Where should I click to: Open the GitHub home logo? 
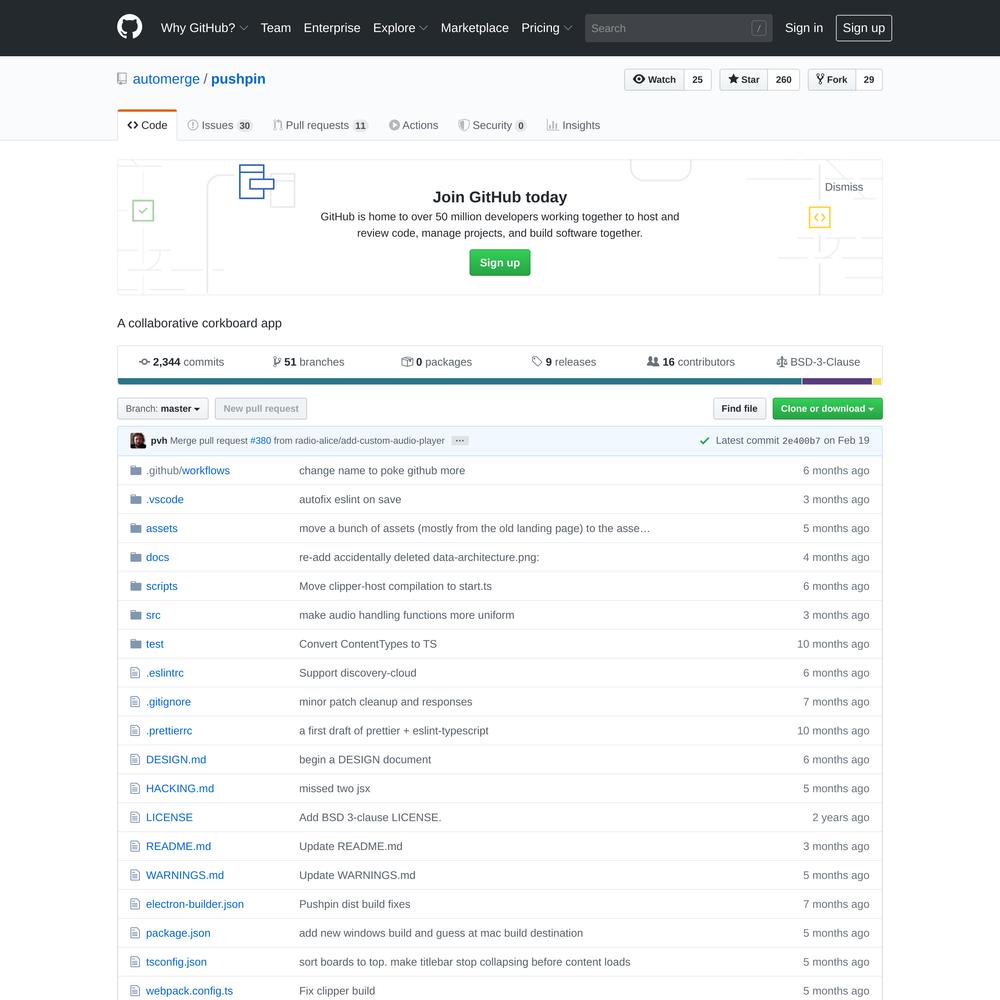pyautogui.click(x=129, y=27)
